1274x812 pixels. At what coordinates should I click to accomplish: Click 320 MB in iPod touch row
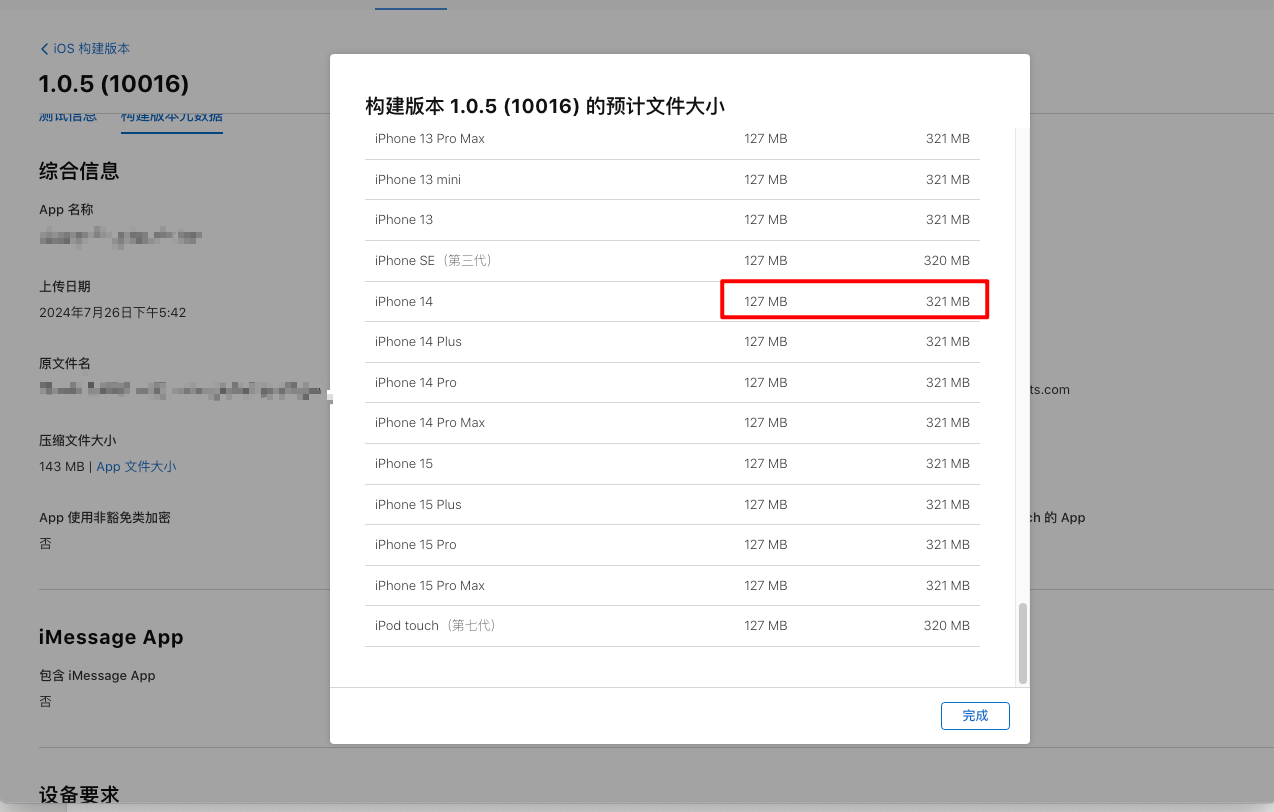click(947, 626)
